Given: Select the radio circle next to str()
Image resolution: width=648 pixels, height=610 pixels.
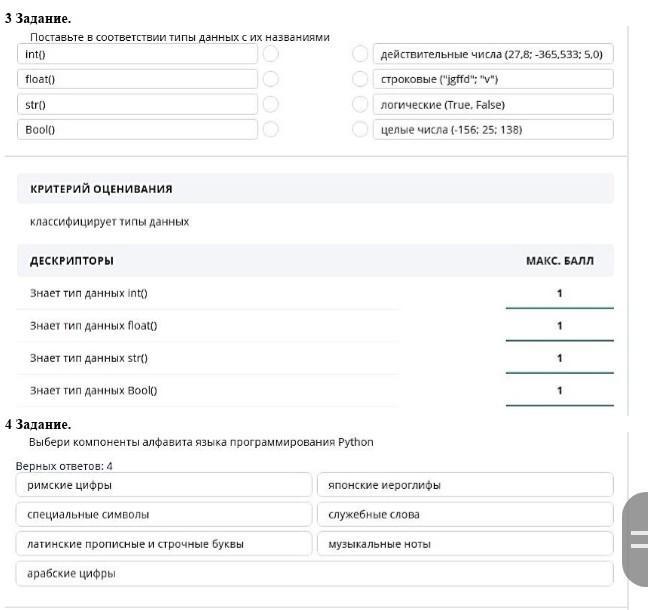Looking at the screenshot, I should 271,104.
